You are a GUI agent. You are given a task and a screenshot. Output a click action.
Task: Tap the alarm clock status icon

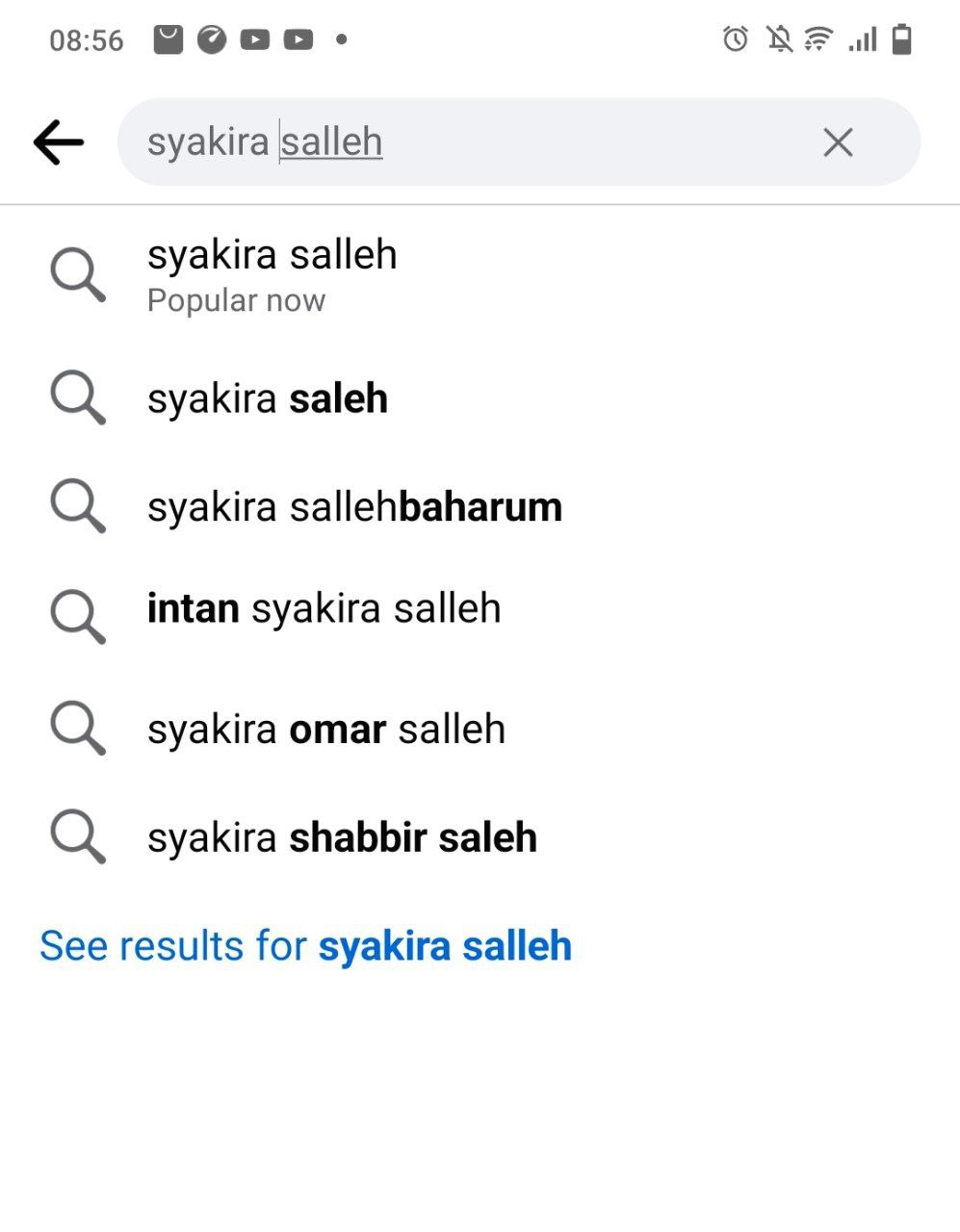tap(736, 39)
